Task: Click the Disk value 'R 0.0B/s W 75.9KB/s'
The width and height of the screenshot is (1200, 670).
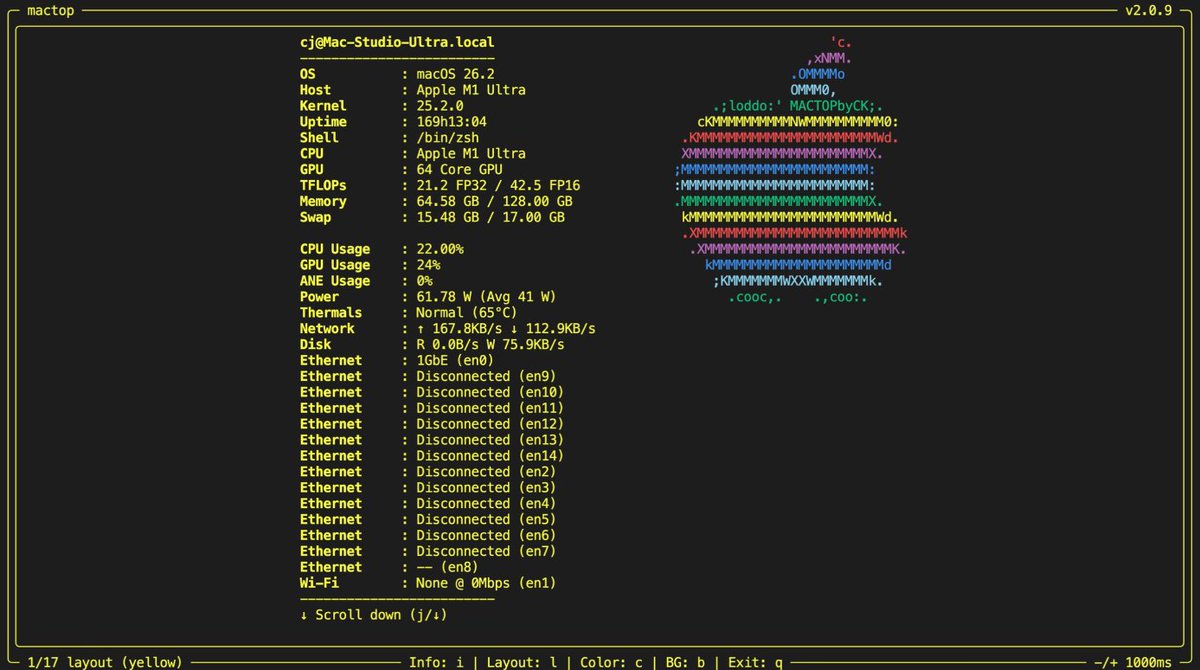Action: pyautogui.click(x=490, y=345)
